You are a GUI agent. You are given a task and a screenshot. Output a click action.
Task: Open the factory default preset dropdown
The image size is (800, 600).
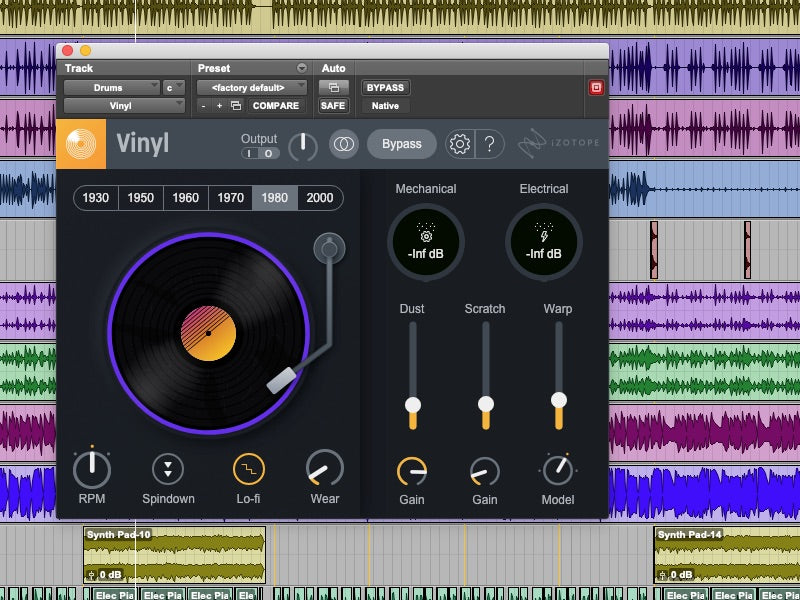click(252, 88)
